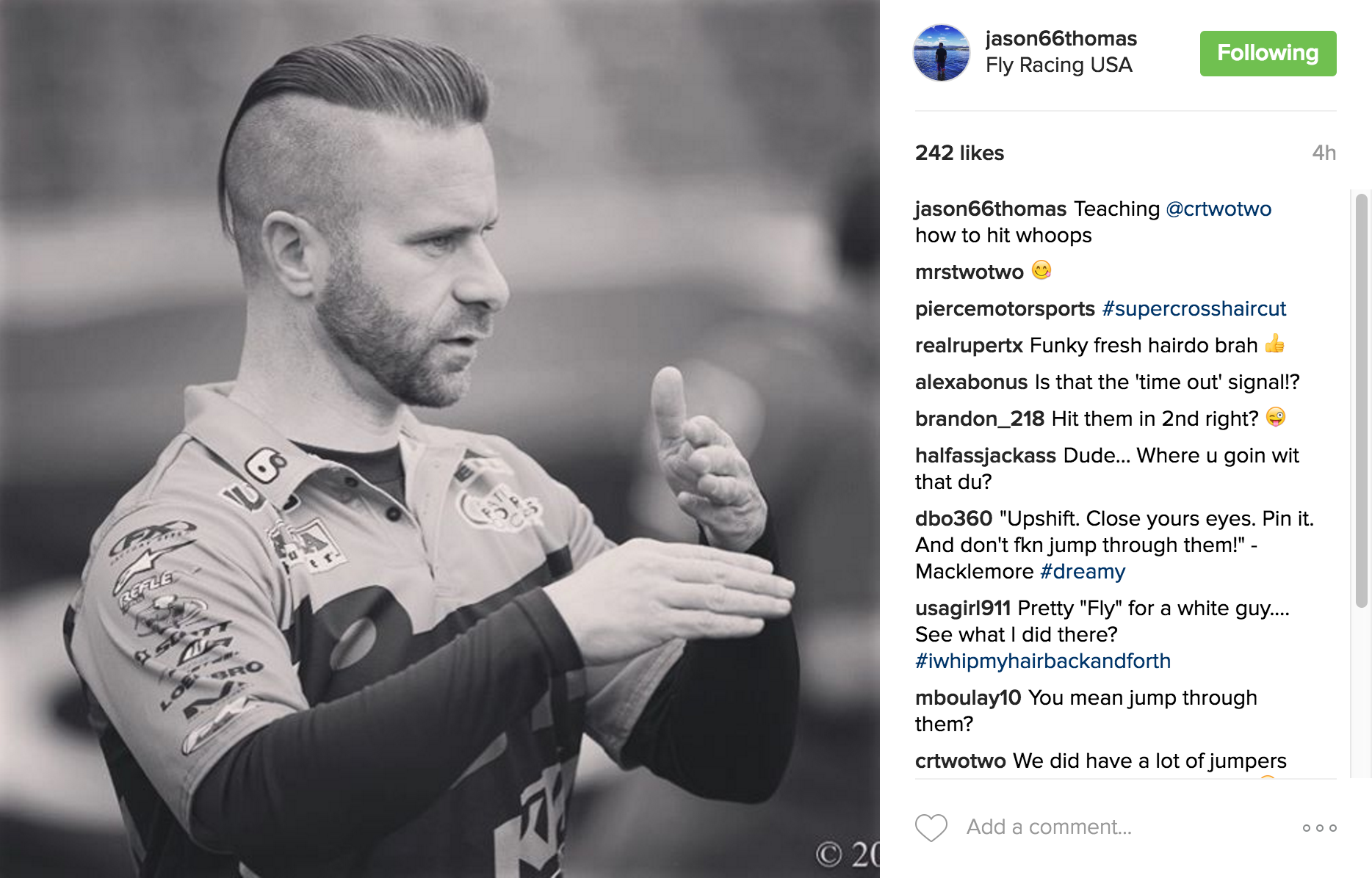Open the Fly Racing USA location
Screen dimensions: 1372x878
[1058, 65]
